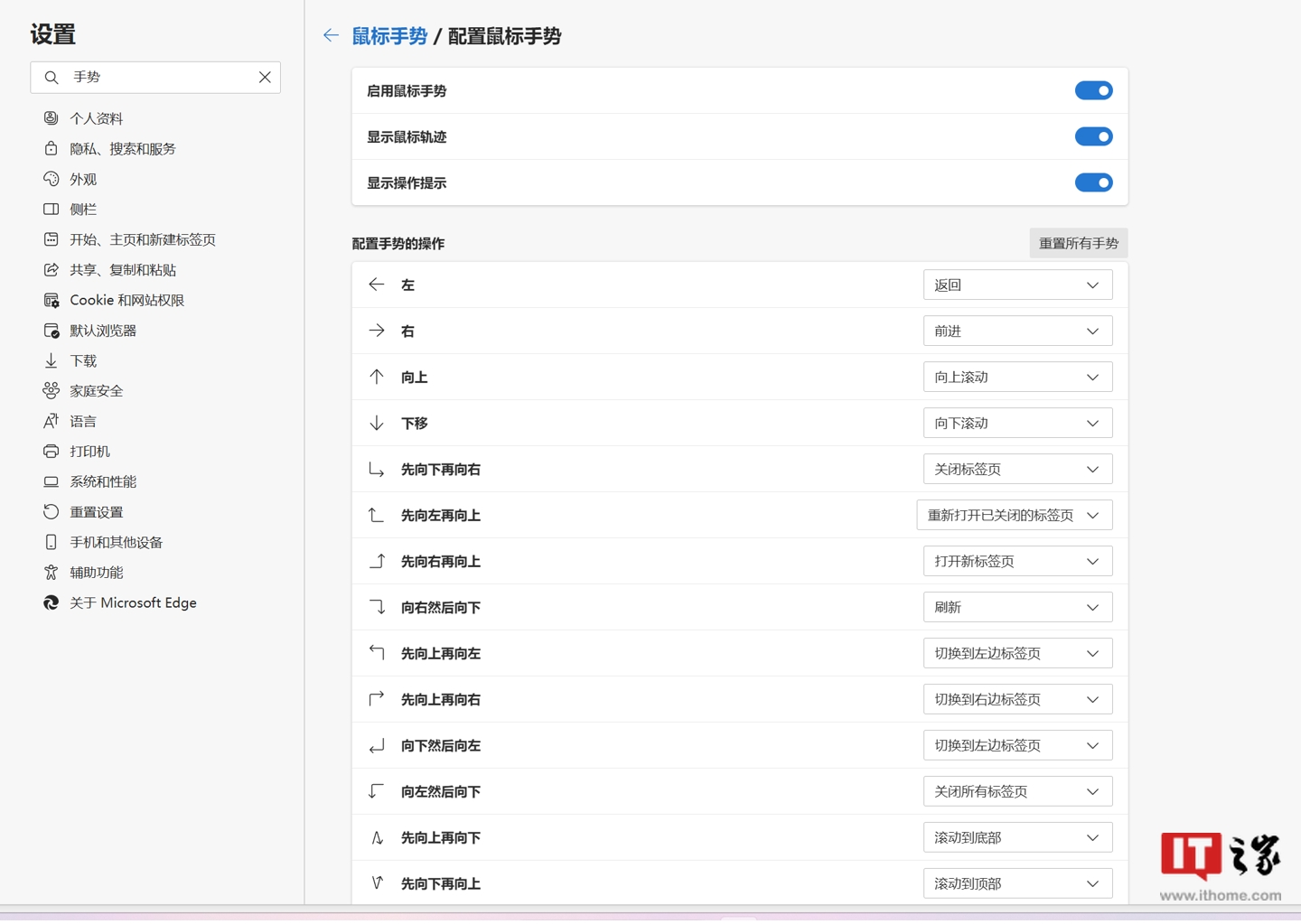1301x924 pixels.
Task: Follow the 鼠标手势 breadcrumb link
Action: (389, 36)
